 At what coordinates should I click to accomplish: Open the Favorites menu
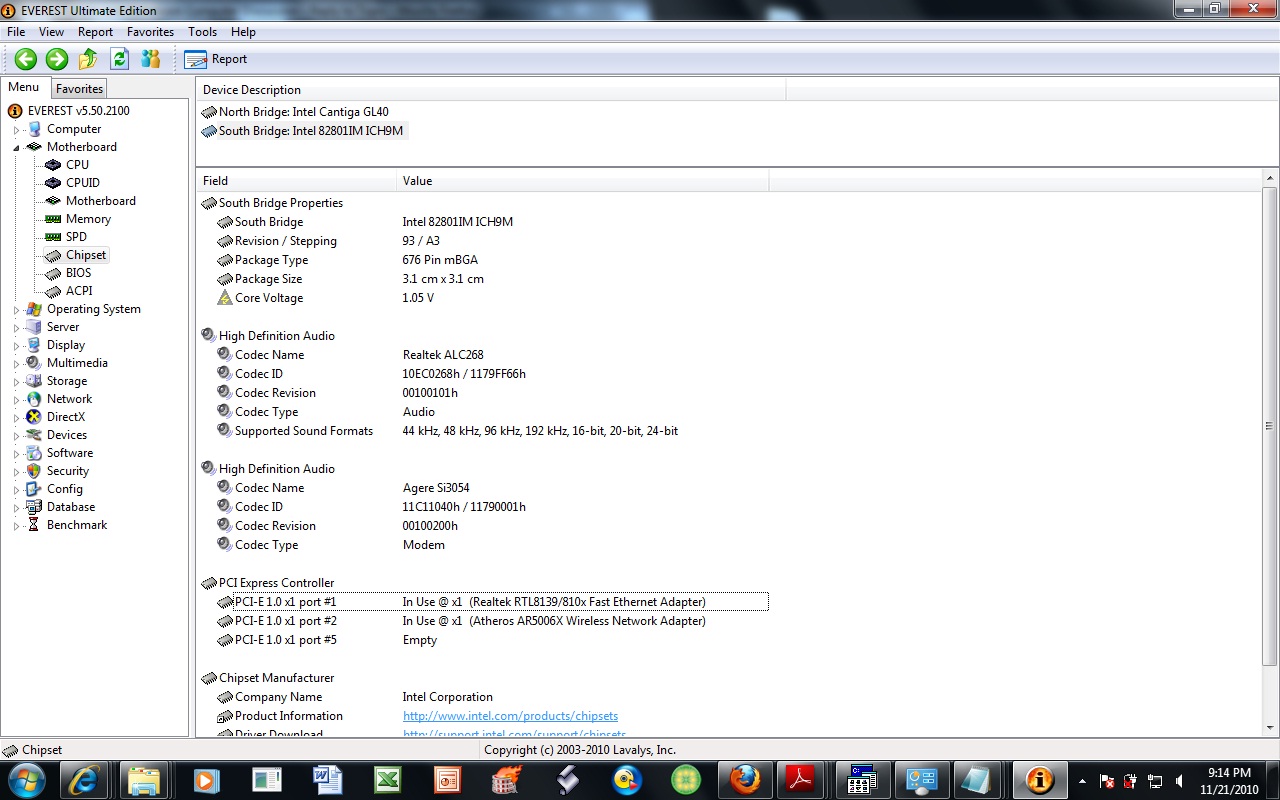click(x=150, y=32)
